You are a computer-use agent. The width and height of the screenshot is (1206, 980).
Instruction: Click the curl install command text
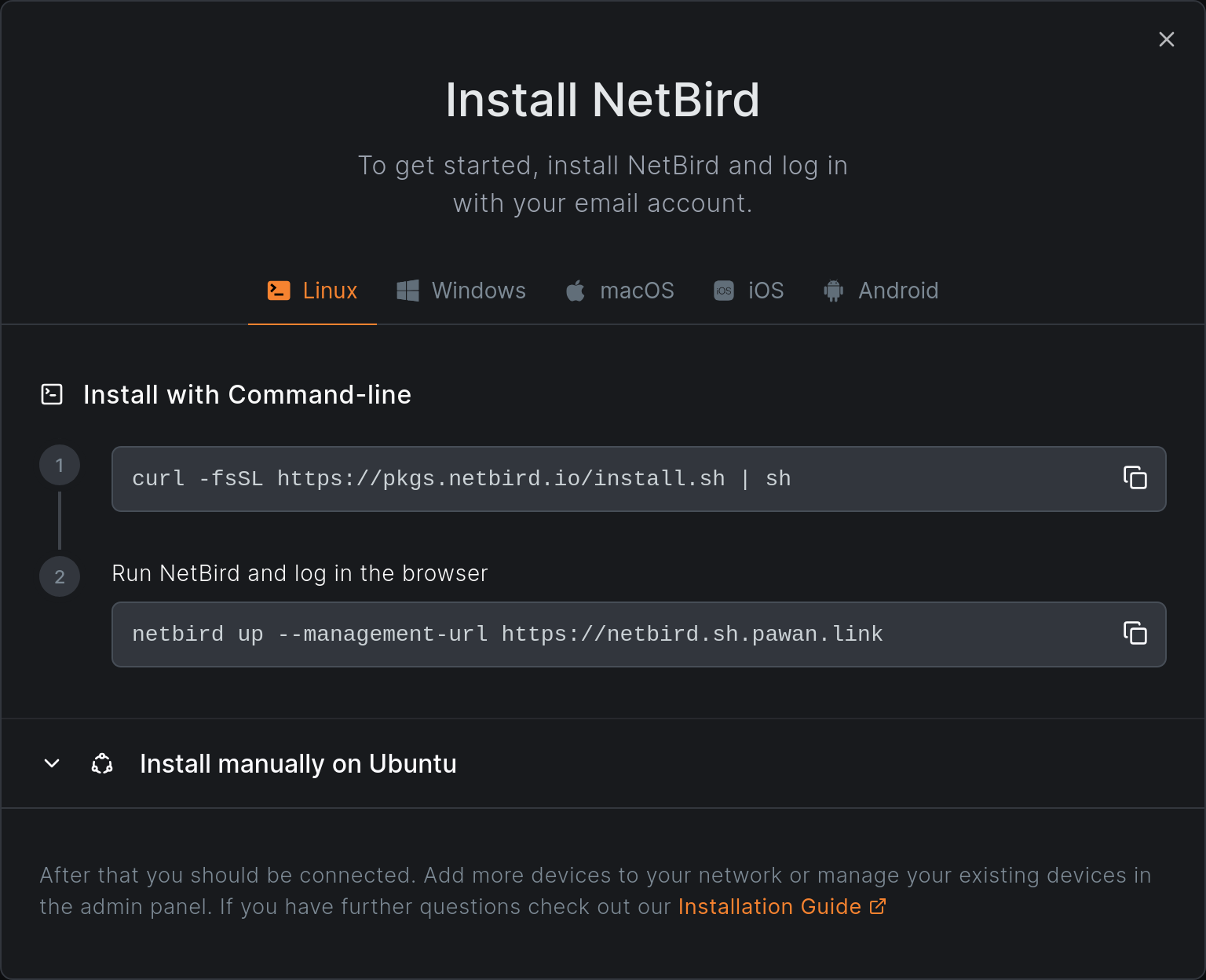click(461, 479)
